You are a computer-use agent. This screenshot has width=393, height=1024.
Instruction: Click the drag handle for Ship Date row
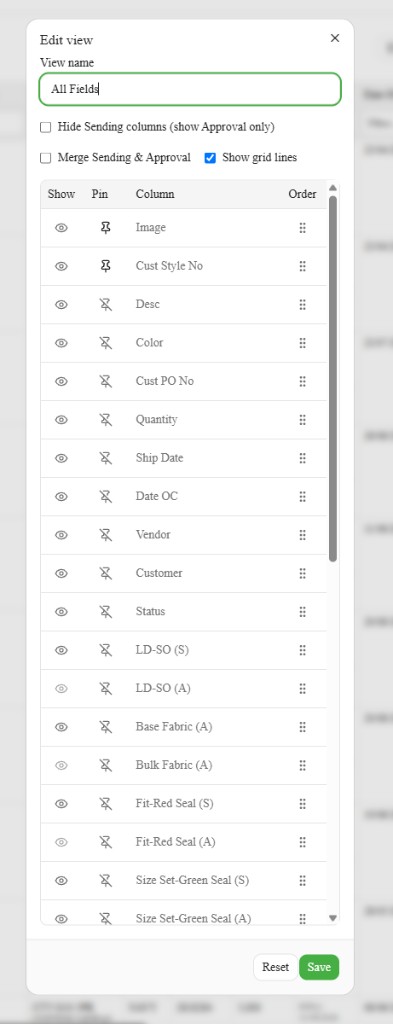(302, 458)
